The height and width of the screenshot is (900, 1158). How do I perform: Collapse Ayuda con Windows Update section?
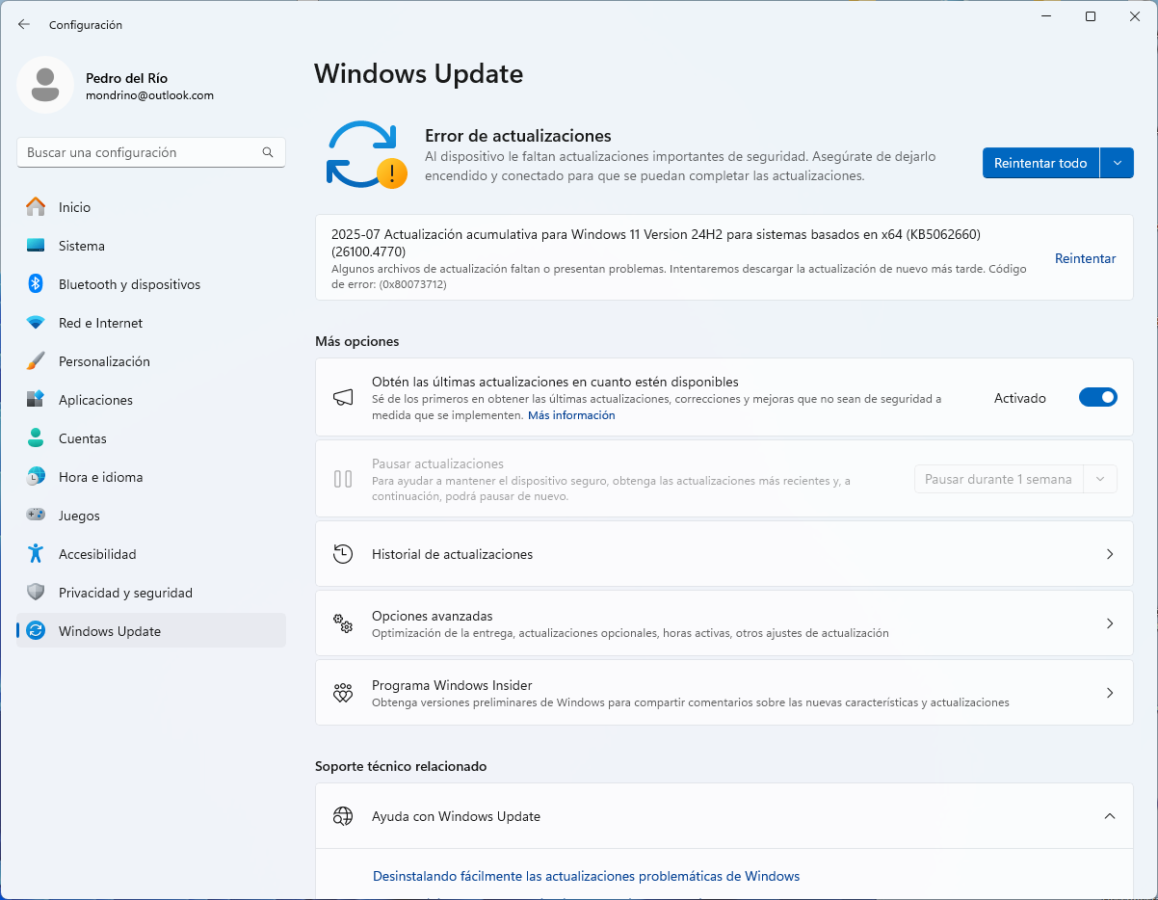click(x=1109, y=816)
